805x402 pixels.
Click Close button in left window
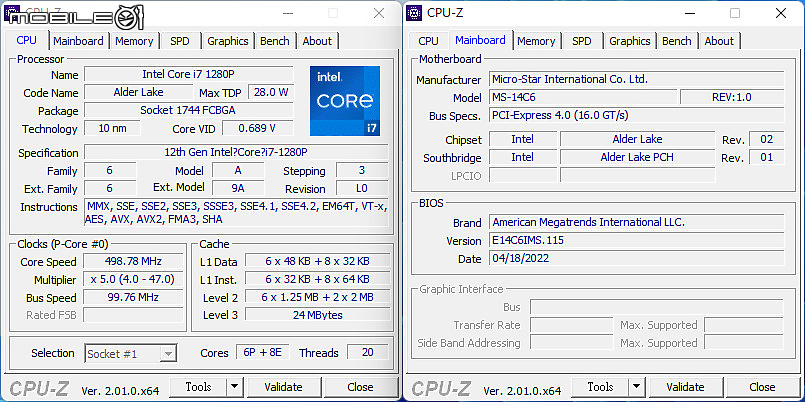pyautogui.click(x=360, y=387)
